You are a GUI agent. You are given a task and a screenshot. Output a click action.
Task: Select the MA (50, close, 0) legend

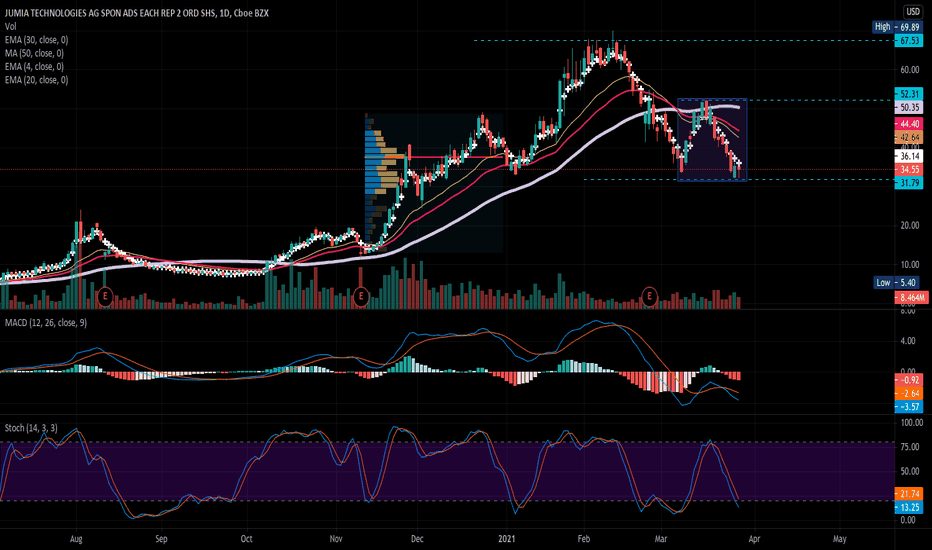pos(34,53)
